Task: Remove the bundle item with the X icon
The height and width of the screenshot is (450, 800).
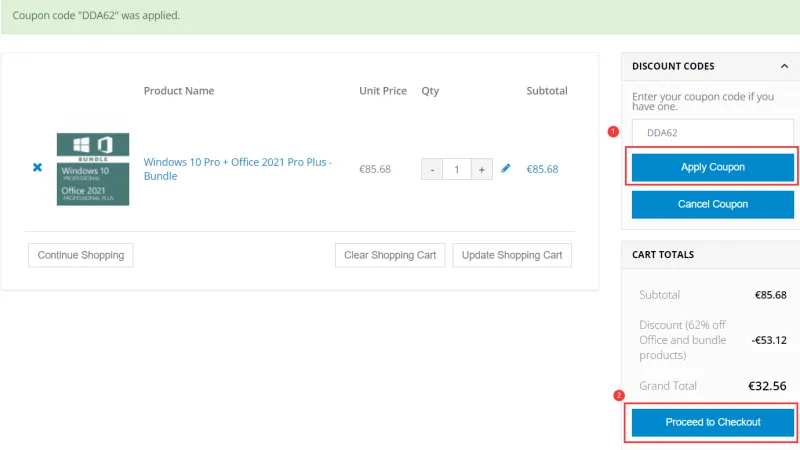Action: pos(37,168)
